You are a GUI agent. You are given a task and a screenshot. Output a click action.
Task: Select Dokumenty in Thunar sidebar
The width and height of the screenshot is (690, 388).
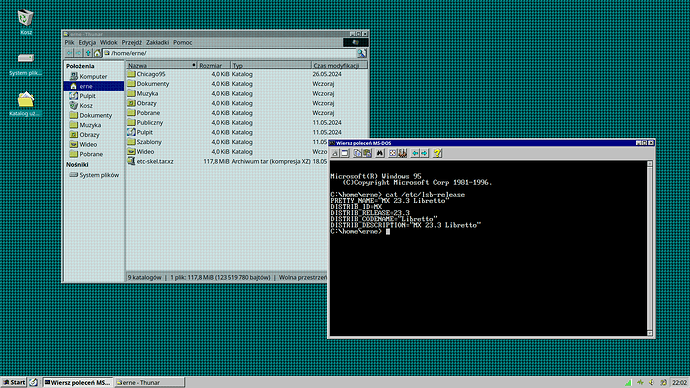93,115
